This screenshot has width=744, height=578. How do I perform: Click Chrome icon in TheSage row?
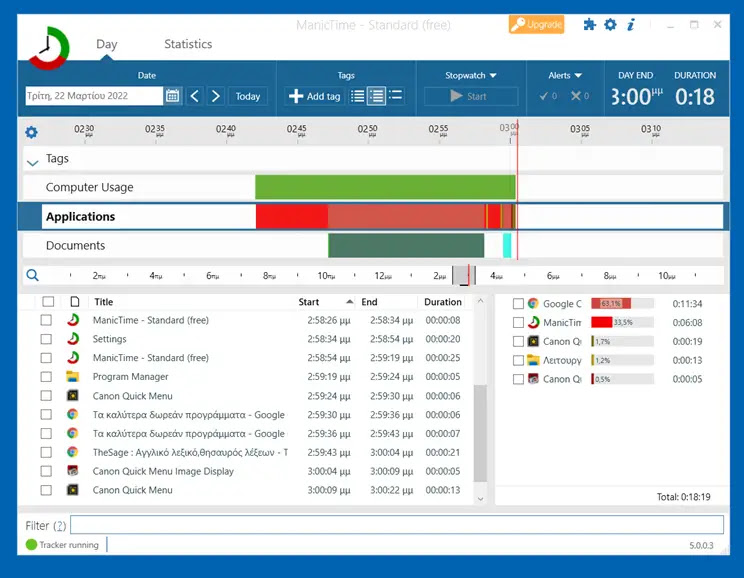73,452
